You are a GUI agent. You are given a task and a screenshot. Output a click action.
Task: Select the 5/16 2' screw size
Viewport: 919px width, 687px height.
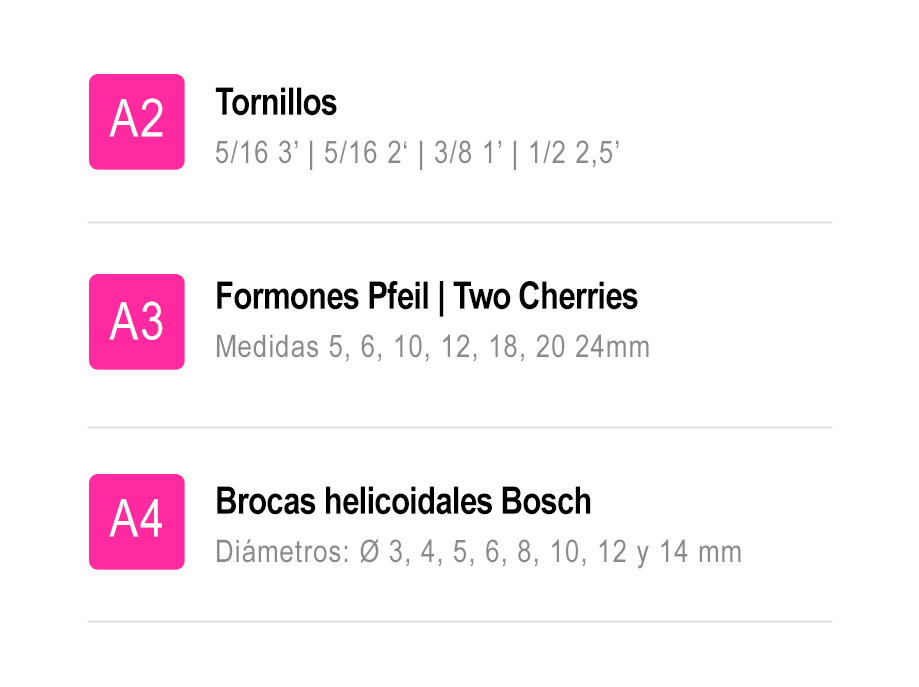pos(366,153)
